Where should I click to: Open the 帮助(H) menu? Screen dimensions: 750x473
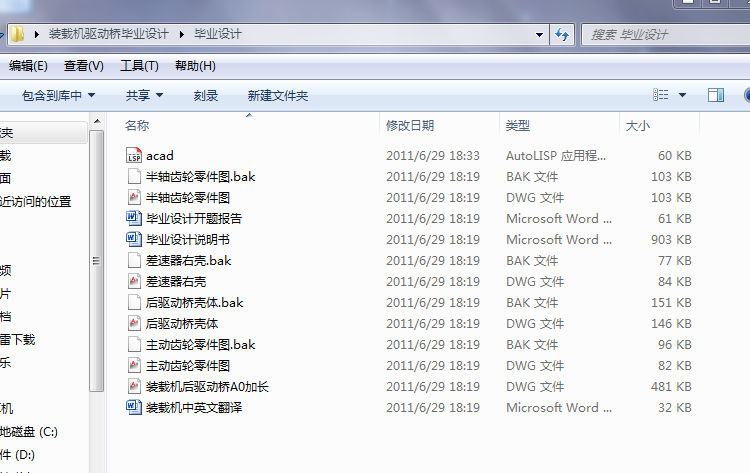[x=195, y=66]
